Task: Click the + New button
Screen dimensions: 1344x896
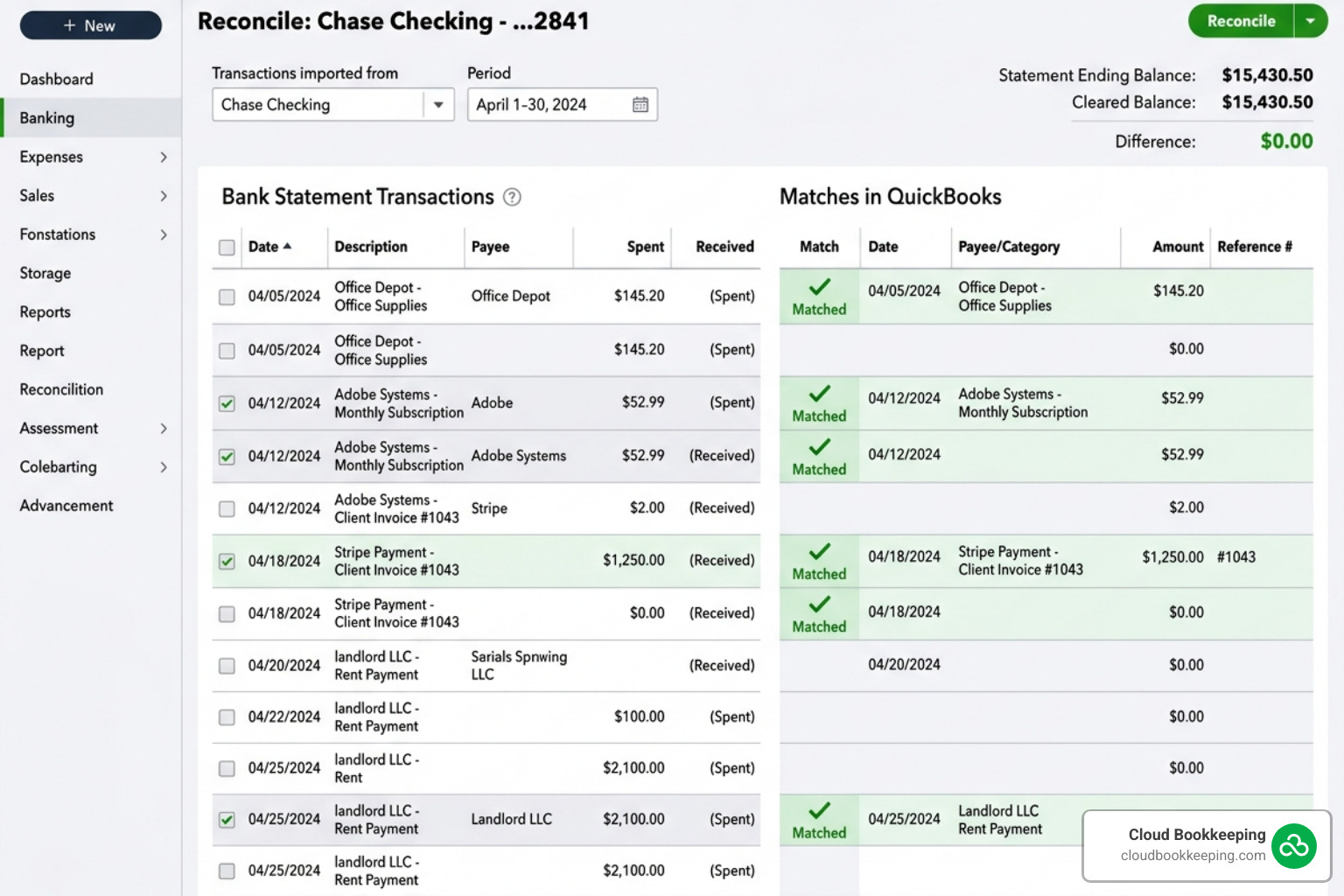Action: pos(91,25)
